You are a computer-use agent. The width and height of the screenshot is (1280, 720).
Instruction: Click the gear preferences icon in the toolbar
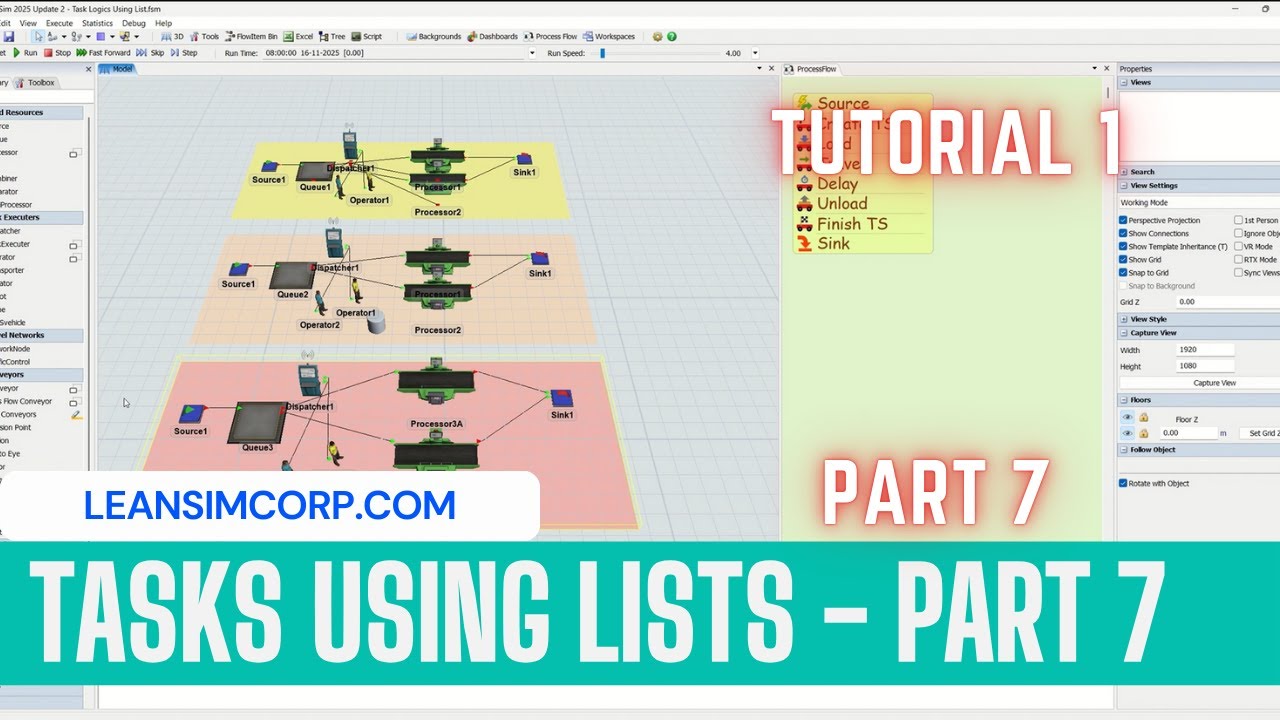click(657, 36)
